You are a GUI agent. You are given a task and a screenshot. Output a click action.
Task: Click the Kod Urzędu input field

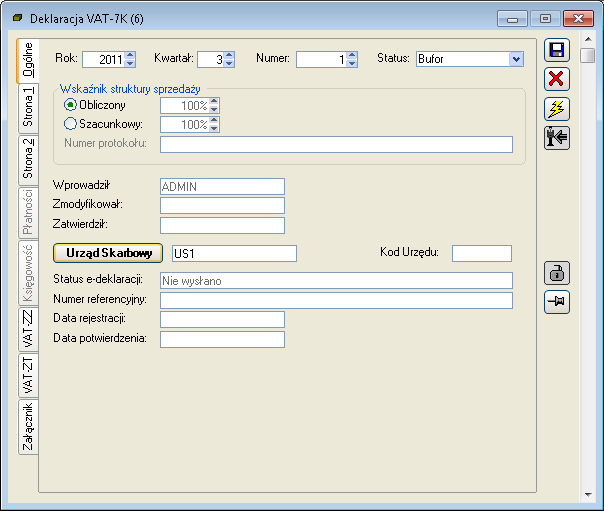482,253
